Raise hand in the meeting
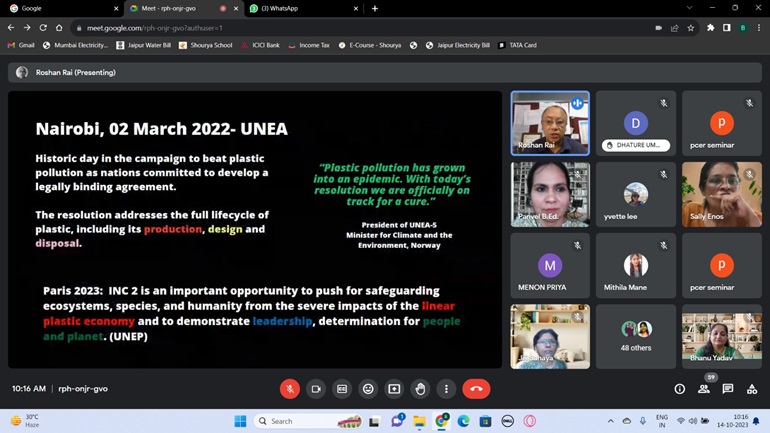The image size is (770, 433). [x=420, y=389]
